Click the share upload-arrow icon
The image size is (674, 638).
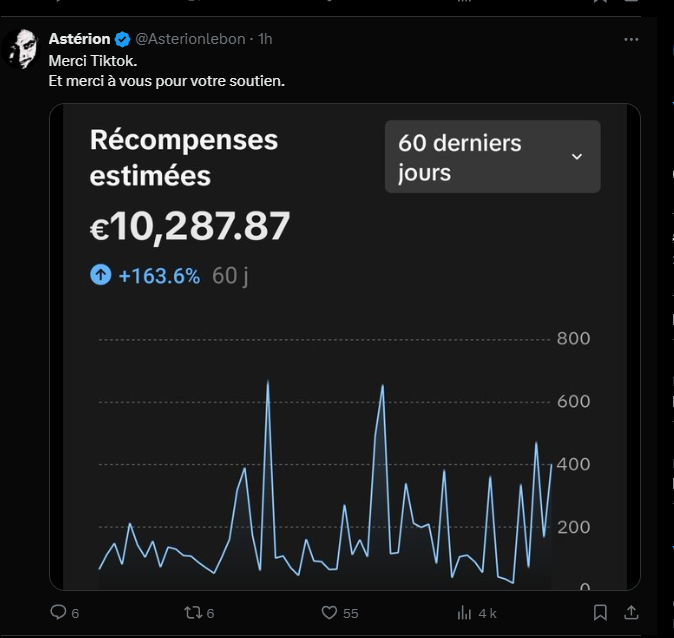(x=631, y=612)
